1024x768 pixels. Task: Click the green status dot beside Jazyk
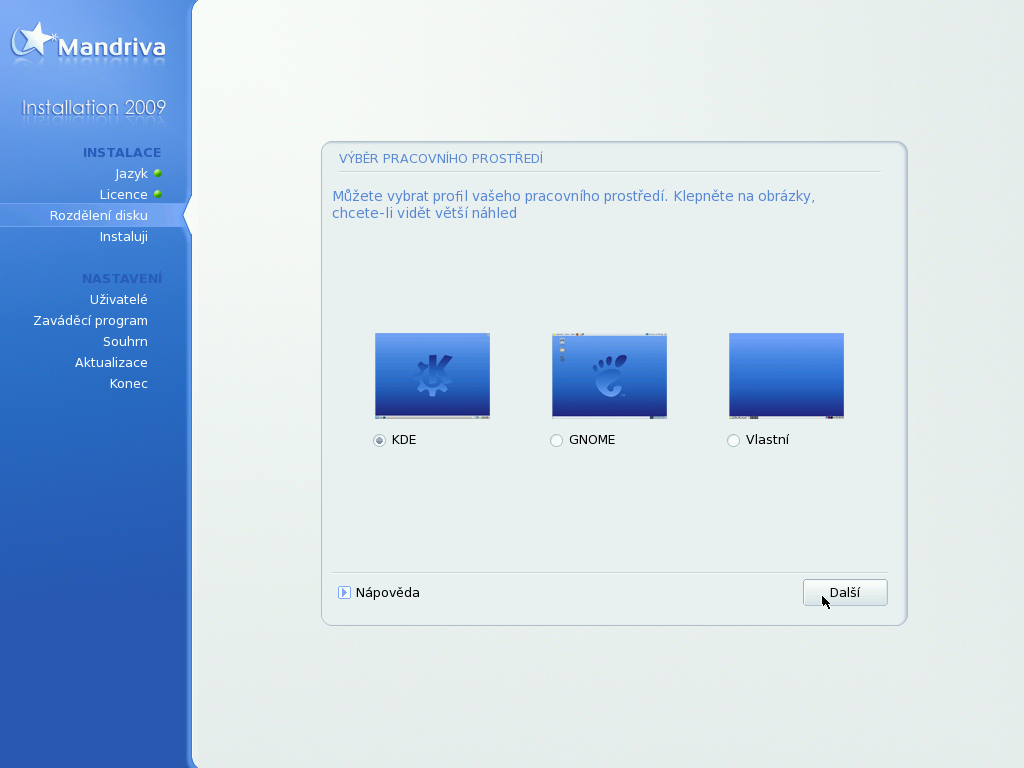point(157,173)
